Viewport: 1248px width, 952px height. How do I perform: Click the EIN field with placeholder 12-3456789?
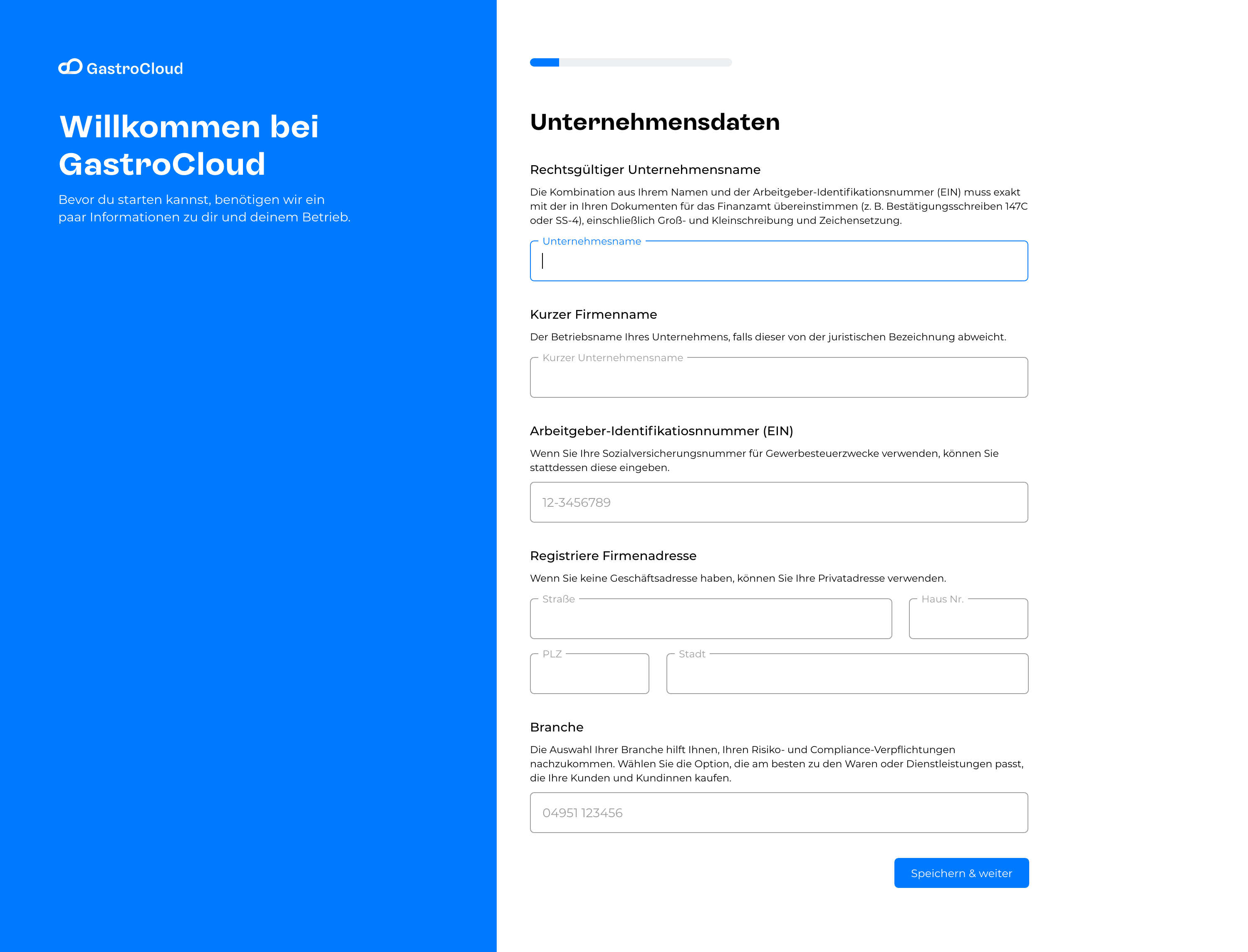778,502
